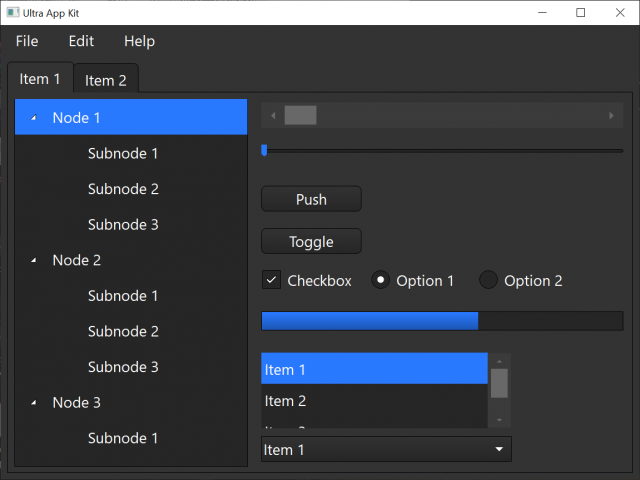Image resolution: width=640 pixels, height=480 pixels.
Task: Click the Ultra App Kit title icon
Action: 12,12
